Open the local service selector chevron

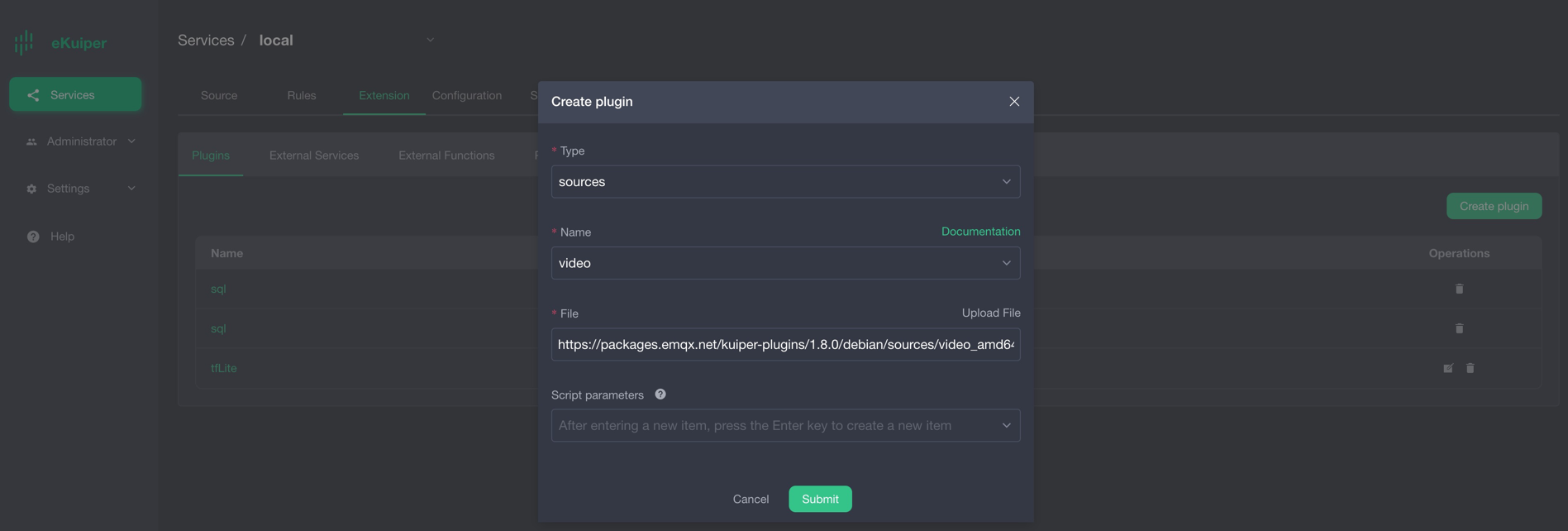click(430, 40)
